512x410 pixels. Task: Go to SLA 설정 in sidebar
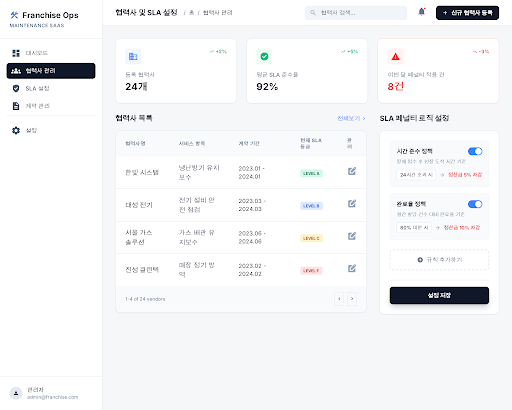click(x=51, y=88)
